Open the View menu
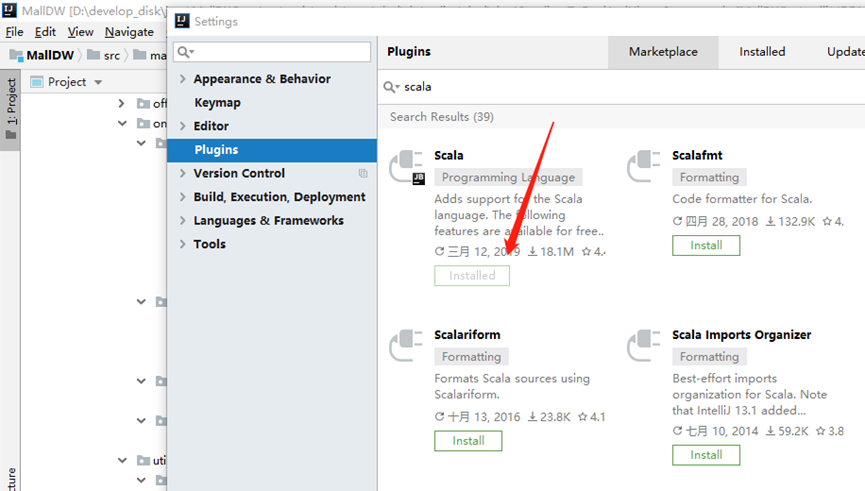865x491 pixels. [81, 32]
